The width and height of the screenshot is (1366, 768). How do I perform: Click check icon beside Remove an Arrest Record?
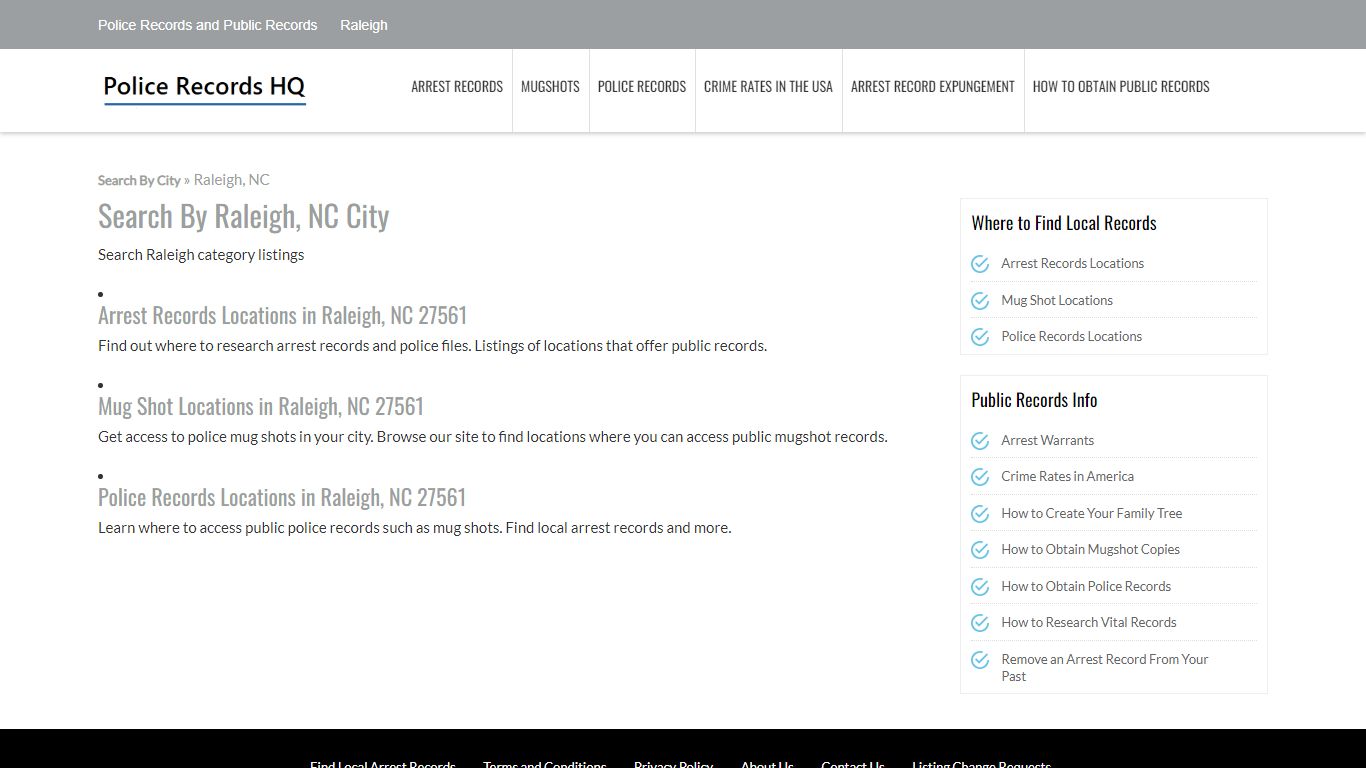980,660
